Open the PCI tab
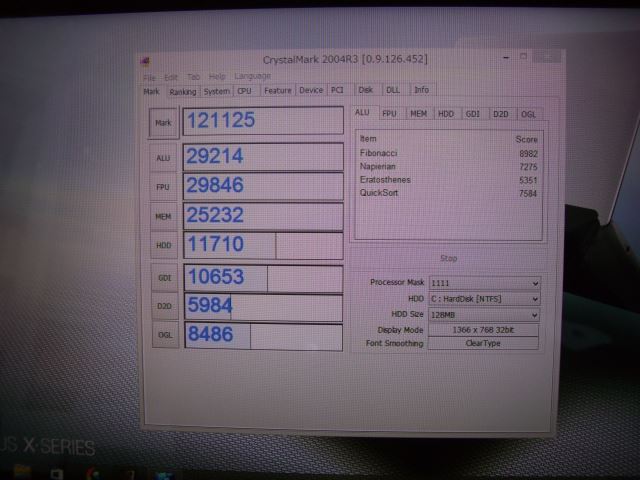 click(338, 90)
